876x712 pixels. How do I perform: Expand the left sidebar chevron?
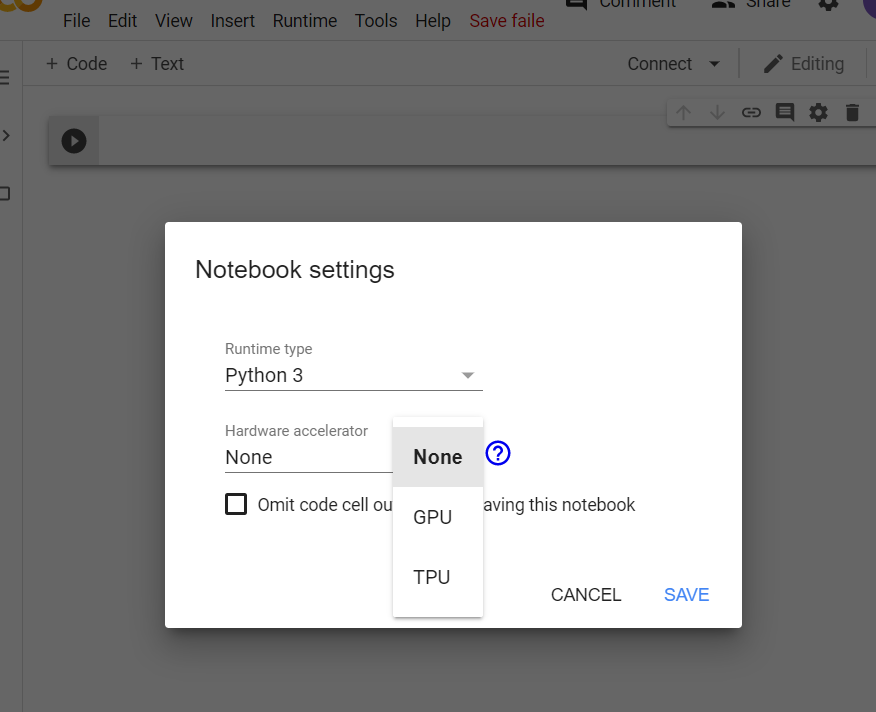click(6, 135)
